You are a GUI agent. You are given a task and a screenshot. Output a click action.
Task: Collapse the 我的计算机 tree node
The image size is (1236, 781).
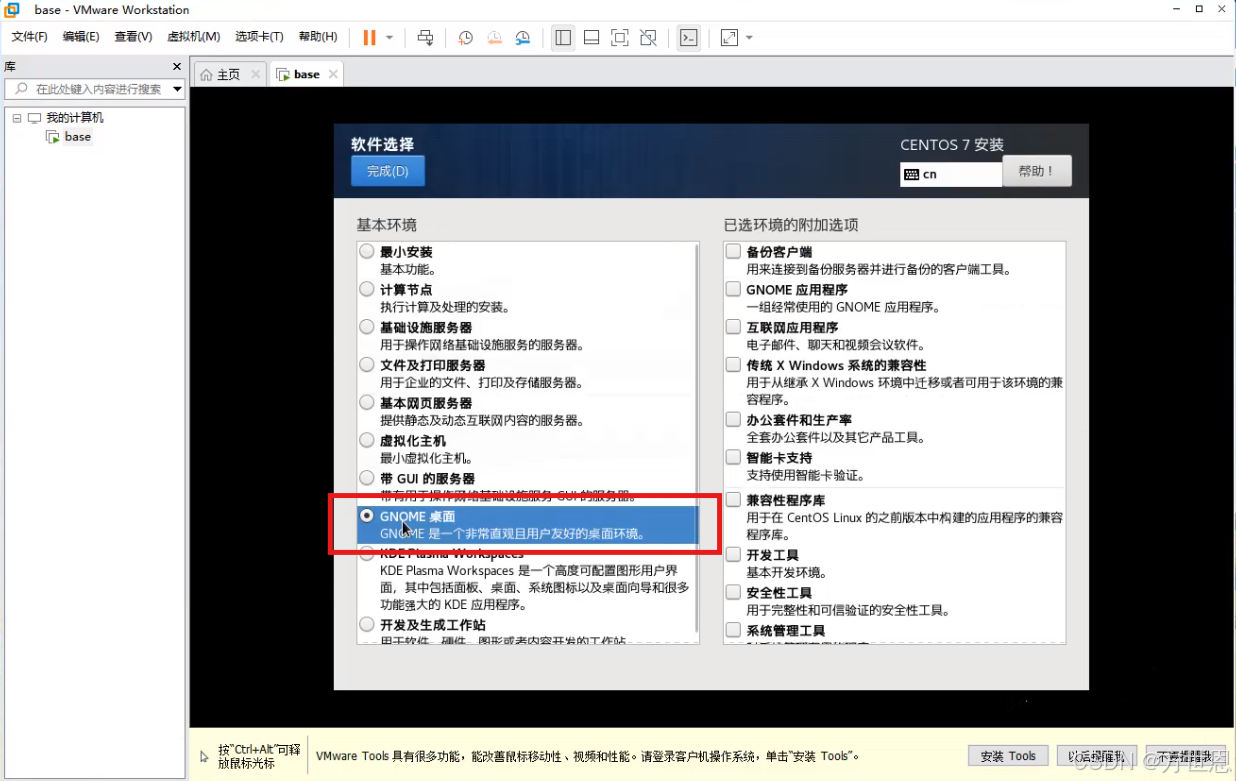(x=17, y=118)
